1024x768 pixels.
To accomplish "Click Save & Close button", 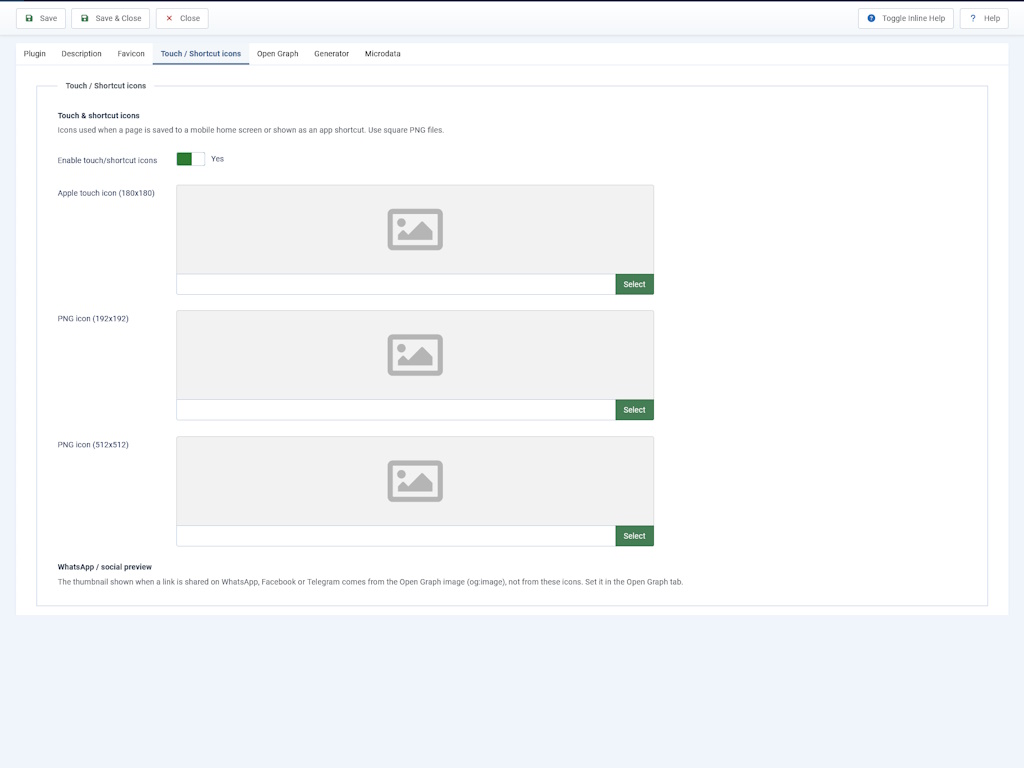I will (x=110, y=18).
